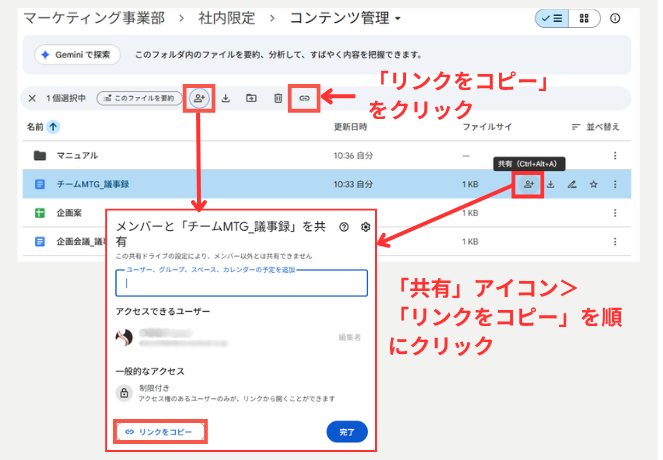
Task: Click the Gemini で探索 button
Action: pos(77,55)
